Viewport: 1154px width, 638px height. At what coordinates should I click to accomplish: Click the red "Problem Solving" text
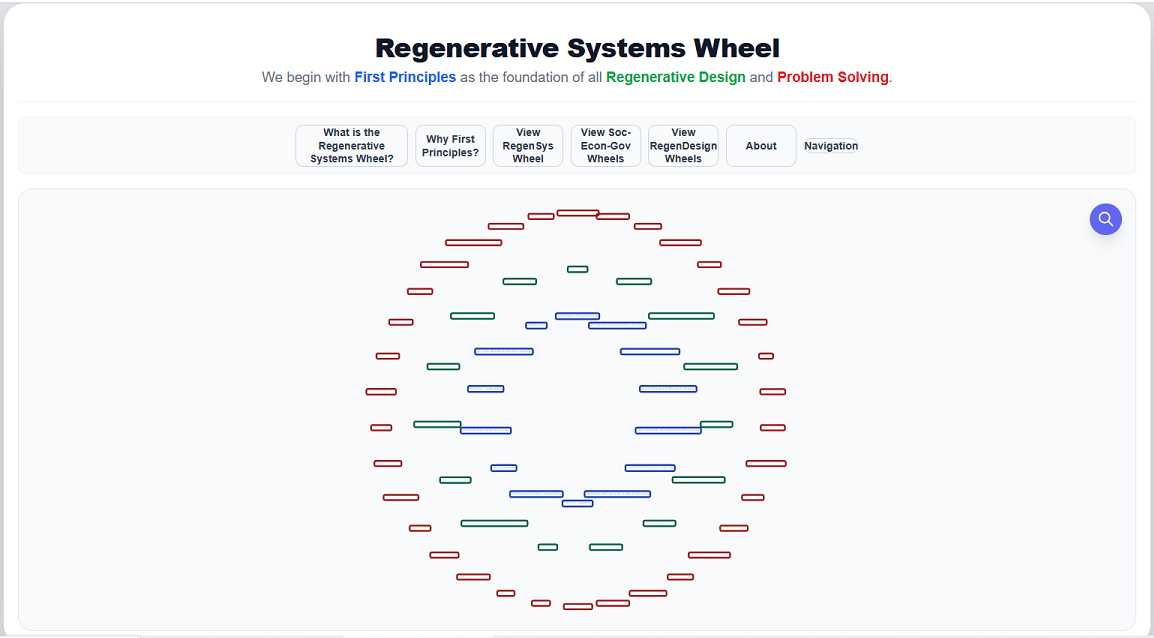click(x=832, y=77)
